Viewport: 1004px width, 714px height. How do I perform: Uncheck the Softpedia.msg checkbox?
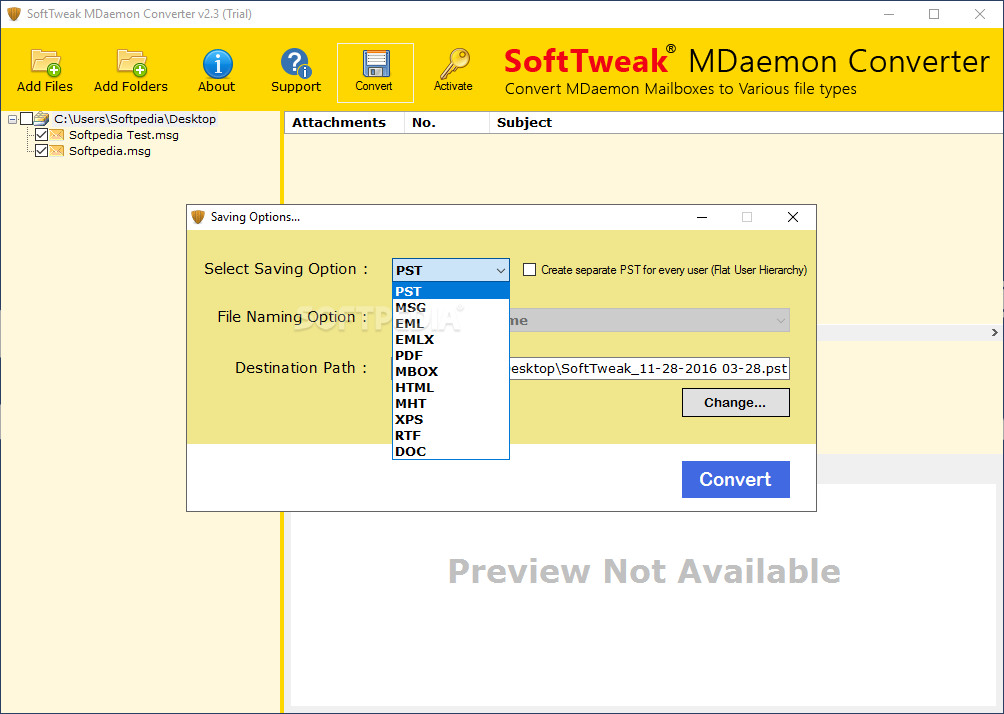pos(42,150)
